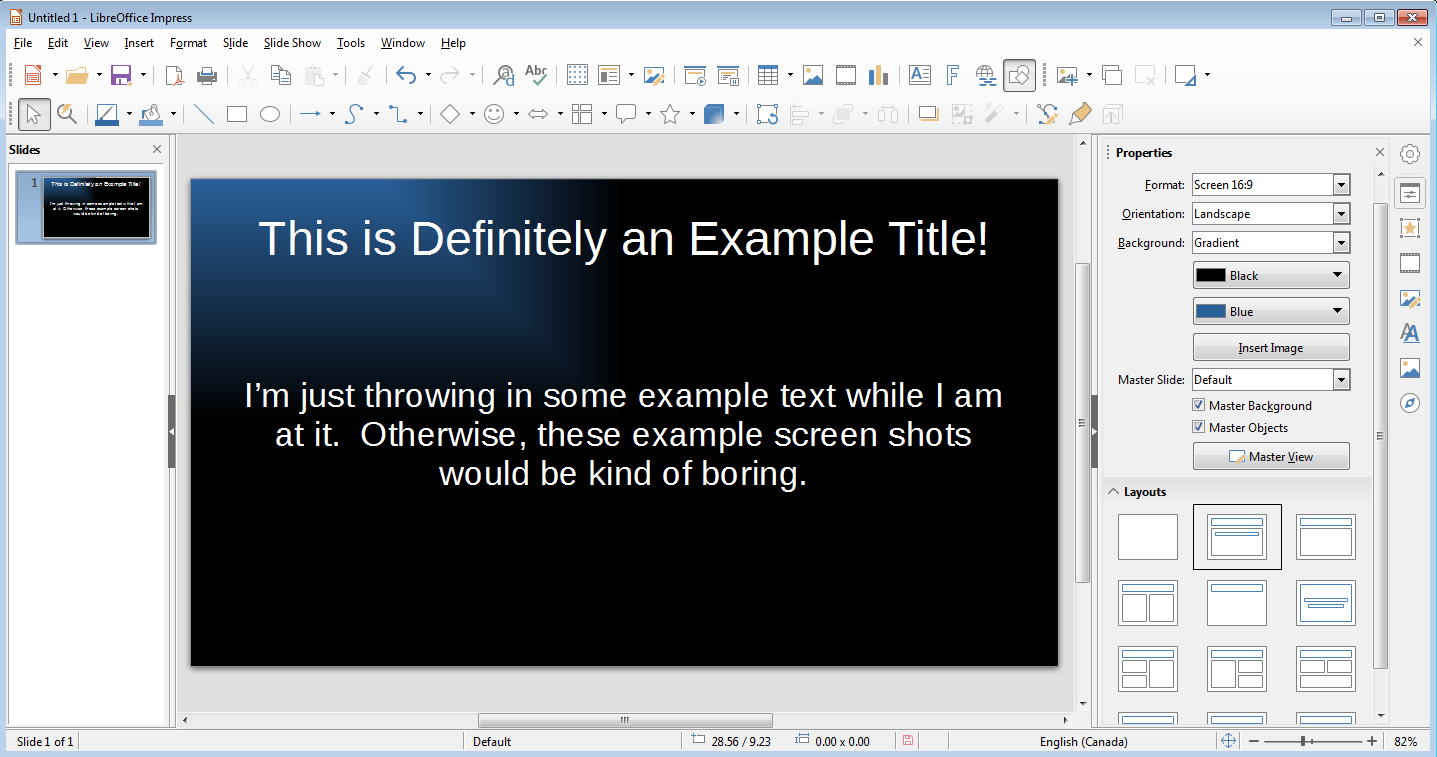
Task: Select the Ellipse shape tool
Action: tap(270, 114)
